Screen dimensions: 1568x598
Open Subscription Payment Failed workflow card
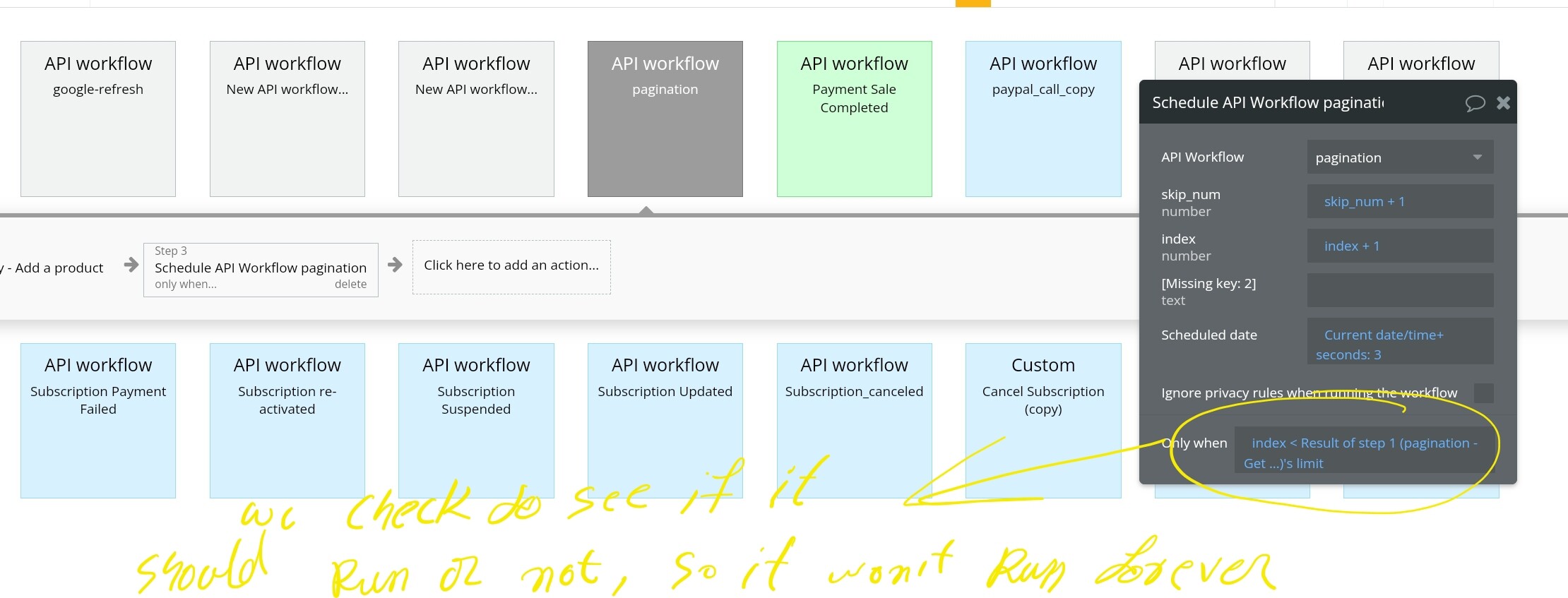coord(98,421)
